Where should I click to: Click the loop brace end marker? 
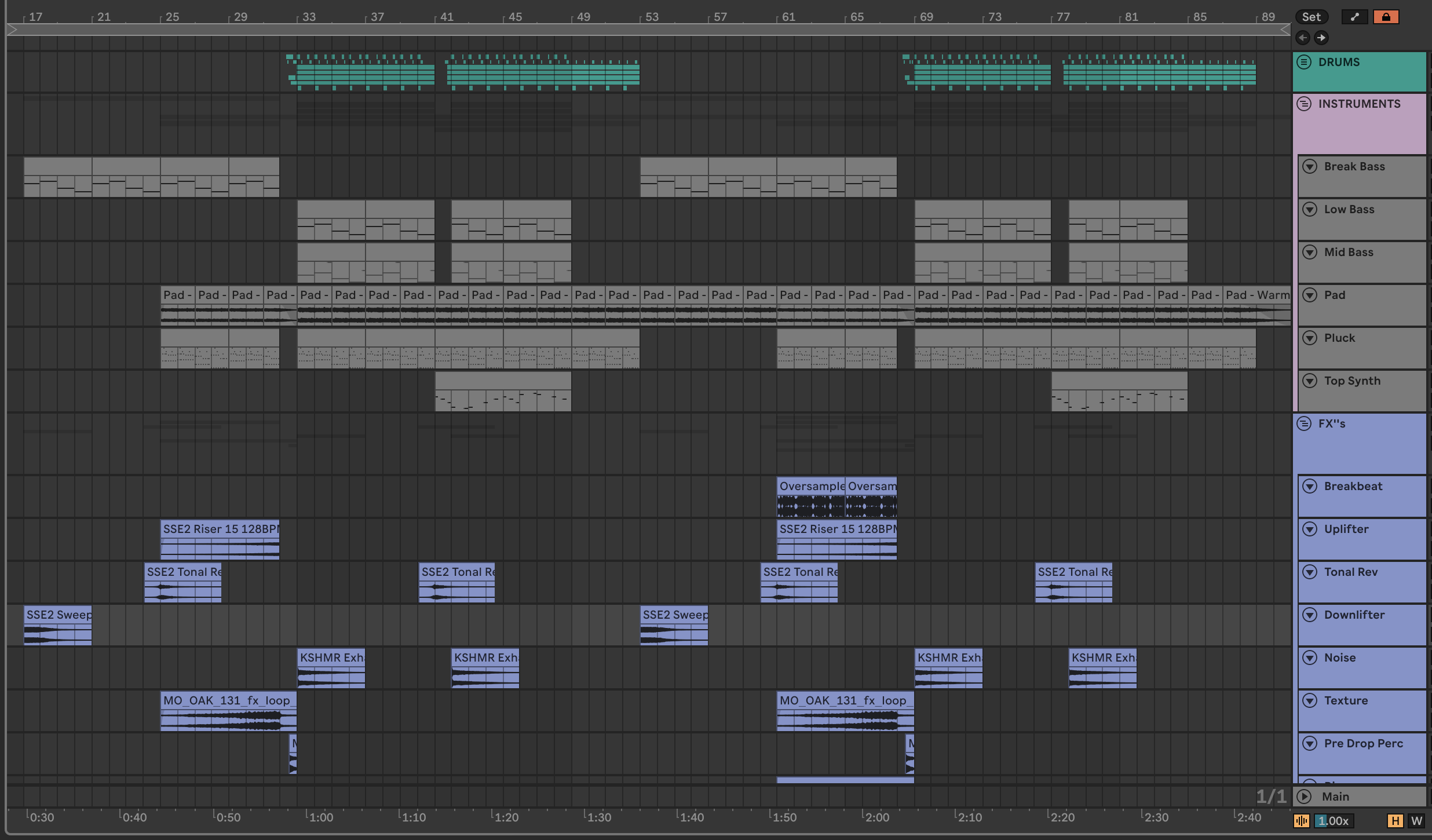[1285, 30]
